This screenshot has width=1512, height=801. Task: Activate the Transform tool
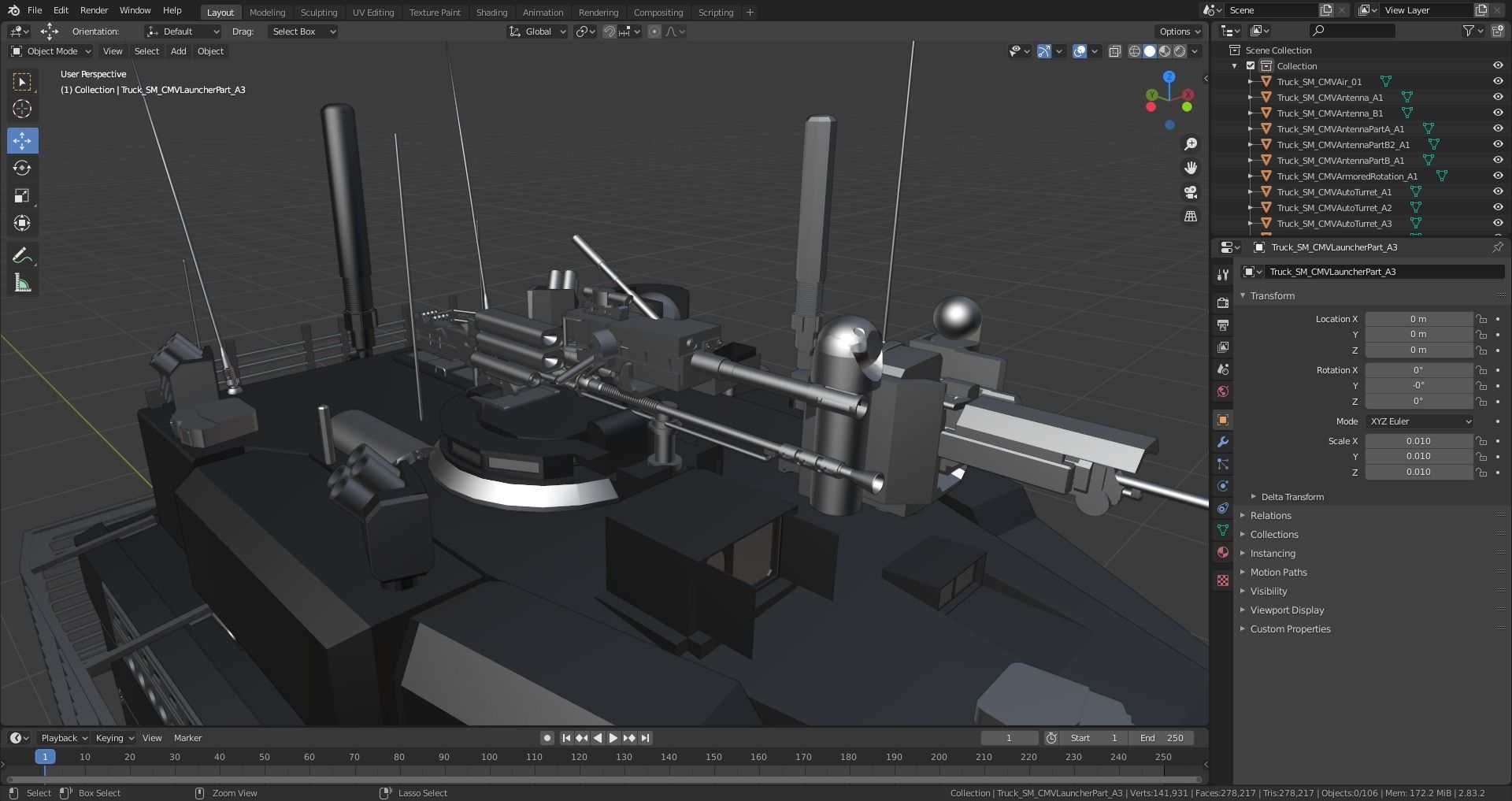[22, 223]
